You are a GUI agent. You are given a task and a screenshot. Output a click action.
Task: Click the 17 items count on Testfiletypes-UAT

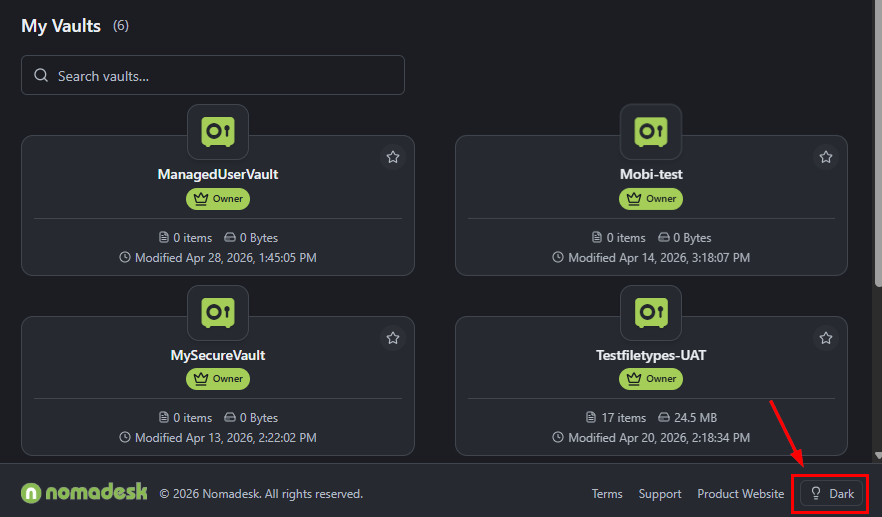pos(616,418)
